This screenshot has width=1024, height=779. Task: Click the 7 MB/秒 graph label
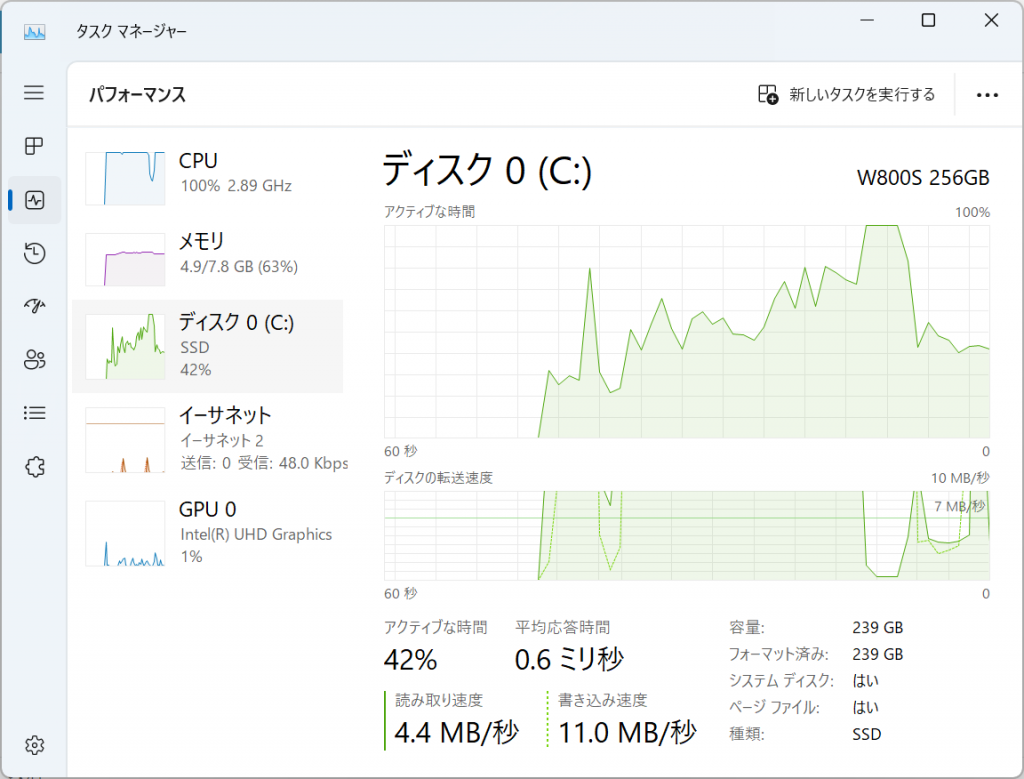(959, 506)
